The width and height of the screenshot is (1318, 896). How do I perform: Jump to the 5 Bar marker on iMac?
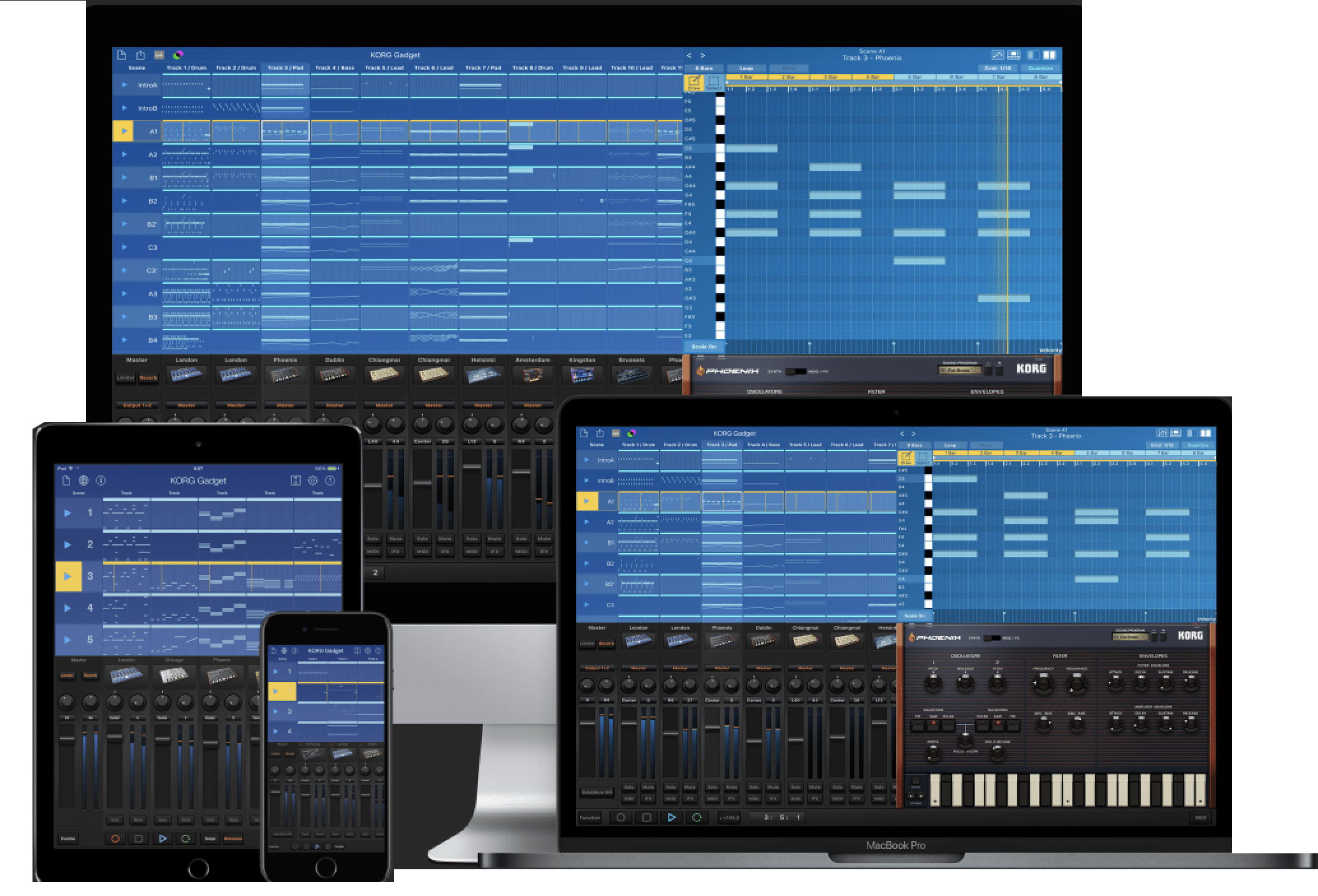[915, 77]
